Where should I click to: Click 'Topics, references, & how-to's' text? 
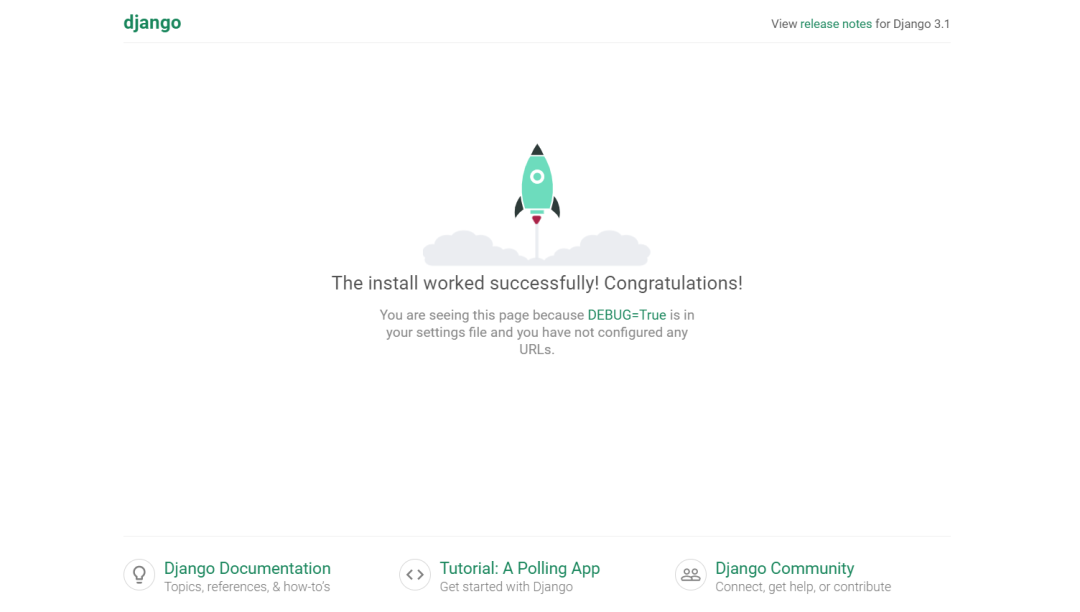click(x=247, y=587)
